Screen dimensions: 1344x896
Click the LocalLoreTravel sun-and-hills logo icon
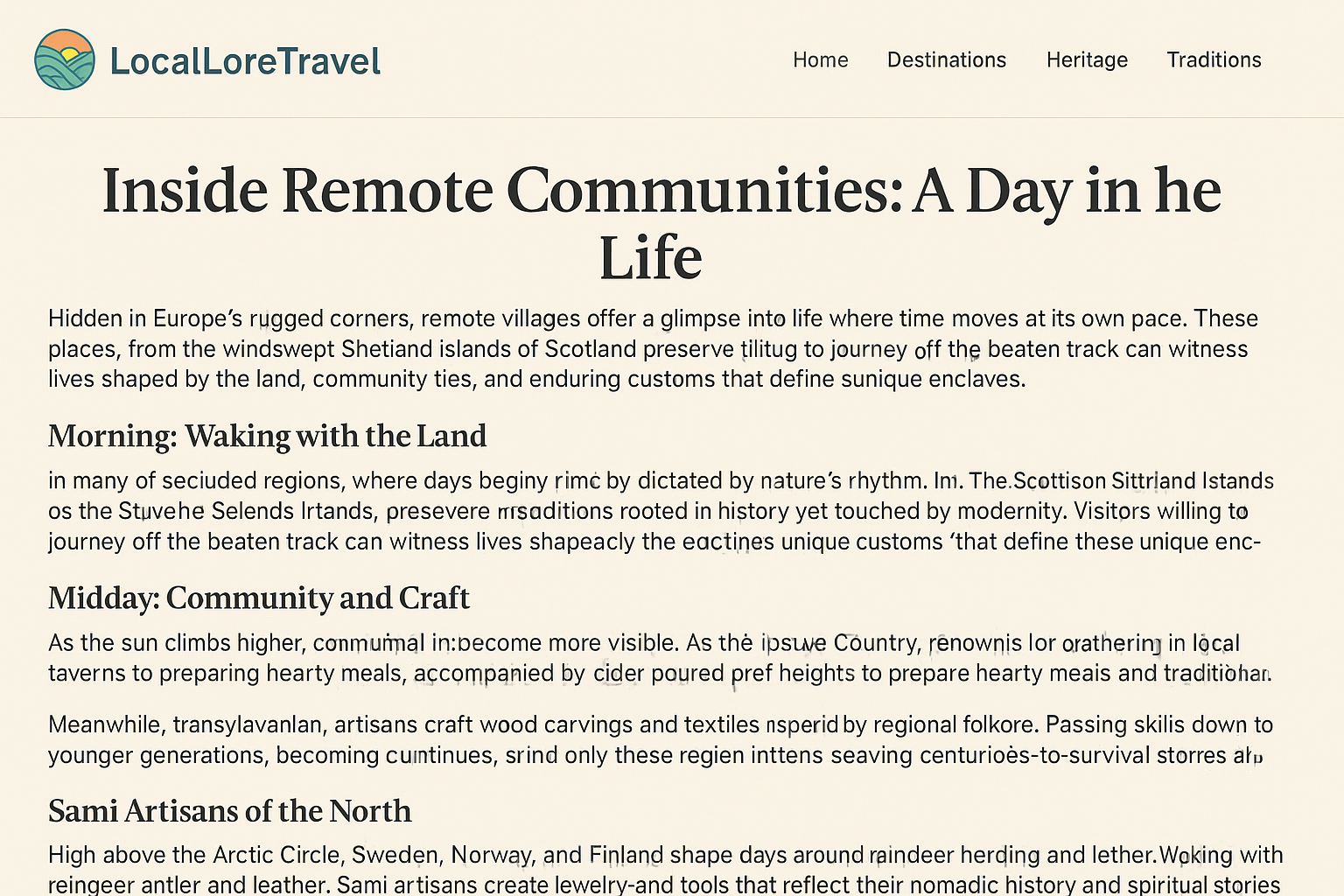click(x=65, y=59)
